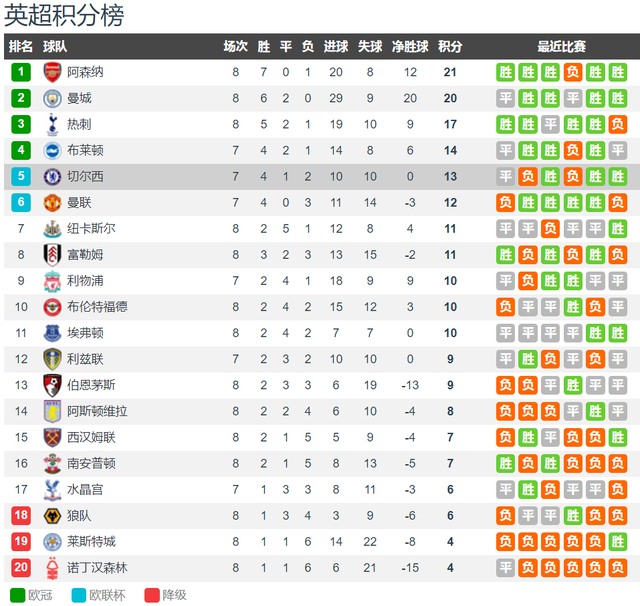Select the Wolves wolf-head logo
This screenshot has width=640, height=606.
(x=52, y=516)
